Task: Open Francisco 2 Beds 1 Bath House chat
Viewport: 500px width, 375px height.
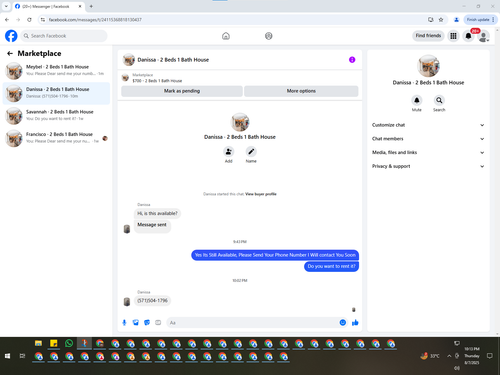Action: [x=56, y=138]
